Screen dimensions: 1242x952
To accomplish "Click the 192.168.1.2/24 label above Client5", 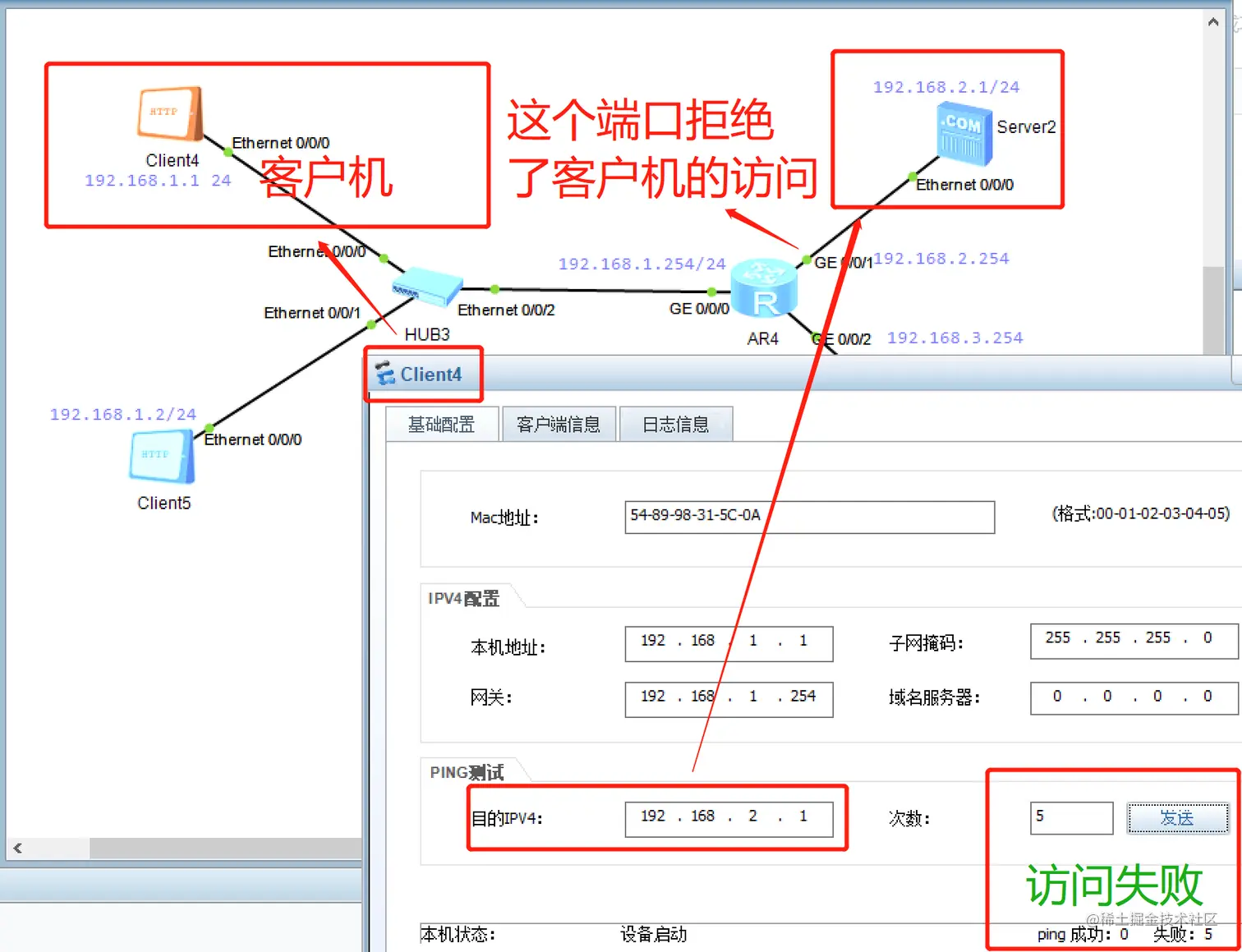I will coord(123,414).
